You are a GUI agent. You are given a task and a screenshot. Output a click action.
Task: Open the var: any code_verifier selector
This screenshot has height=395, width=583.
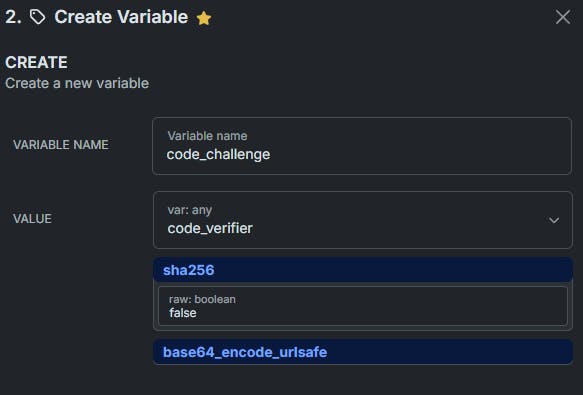click(363, 220)
